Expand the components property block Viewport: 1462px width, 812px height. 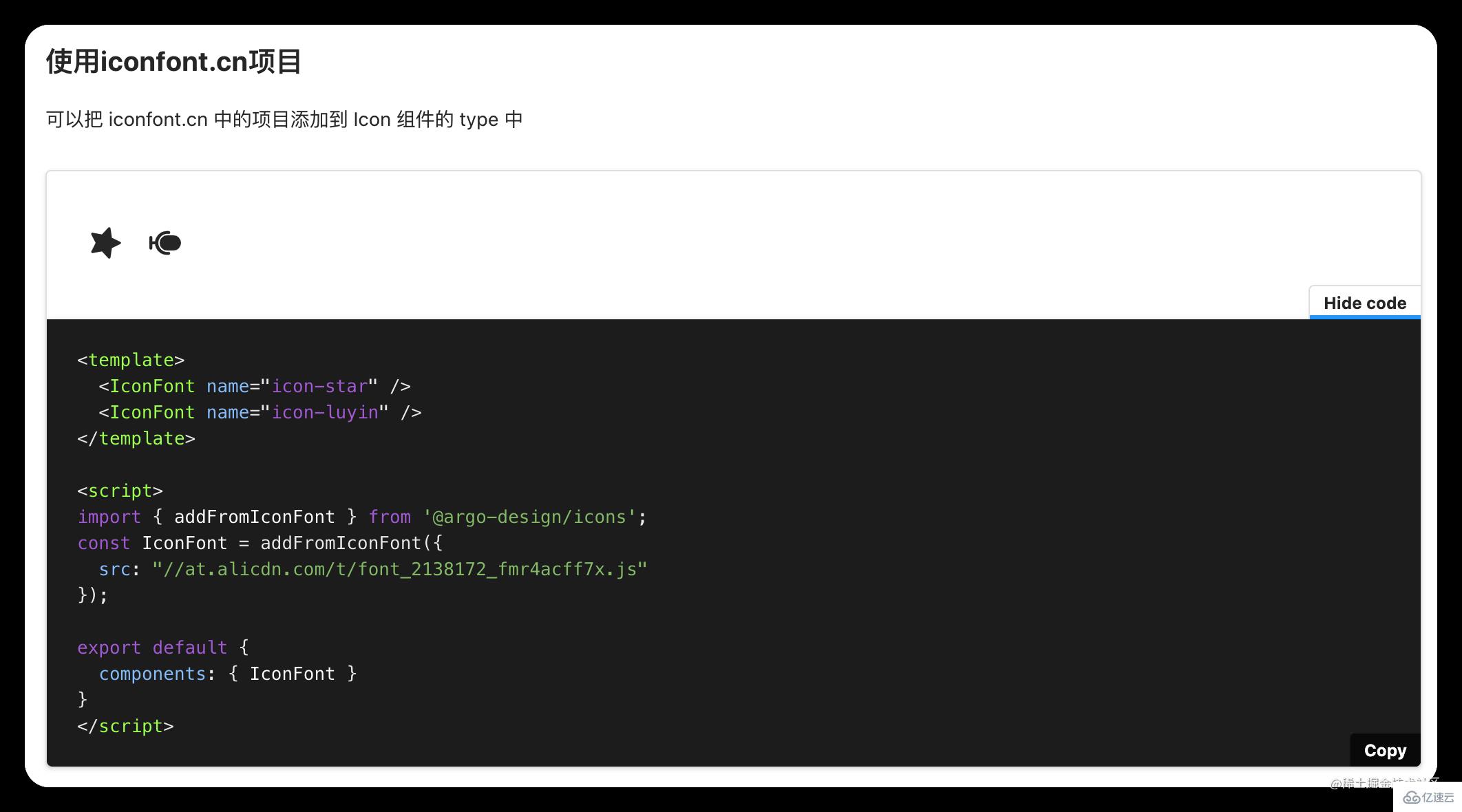[223, 673]
